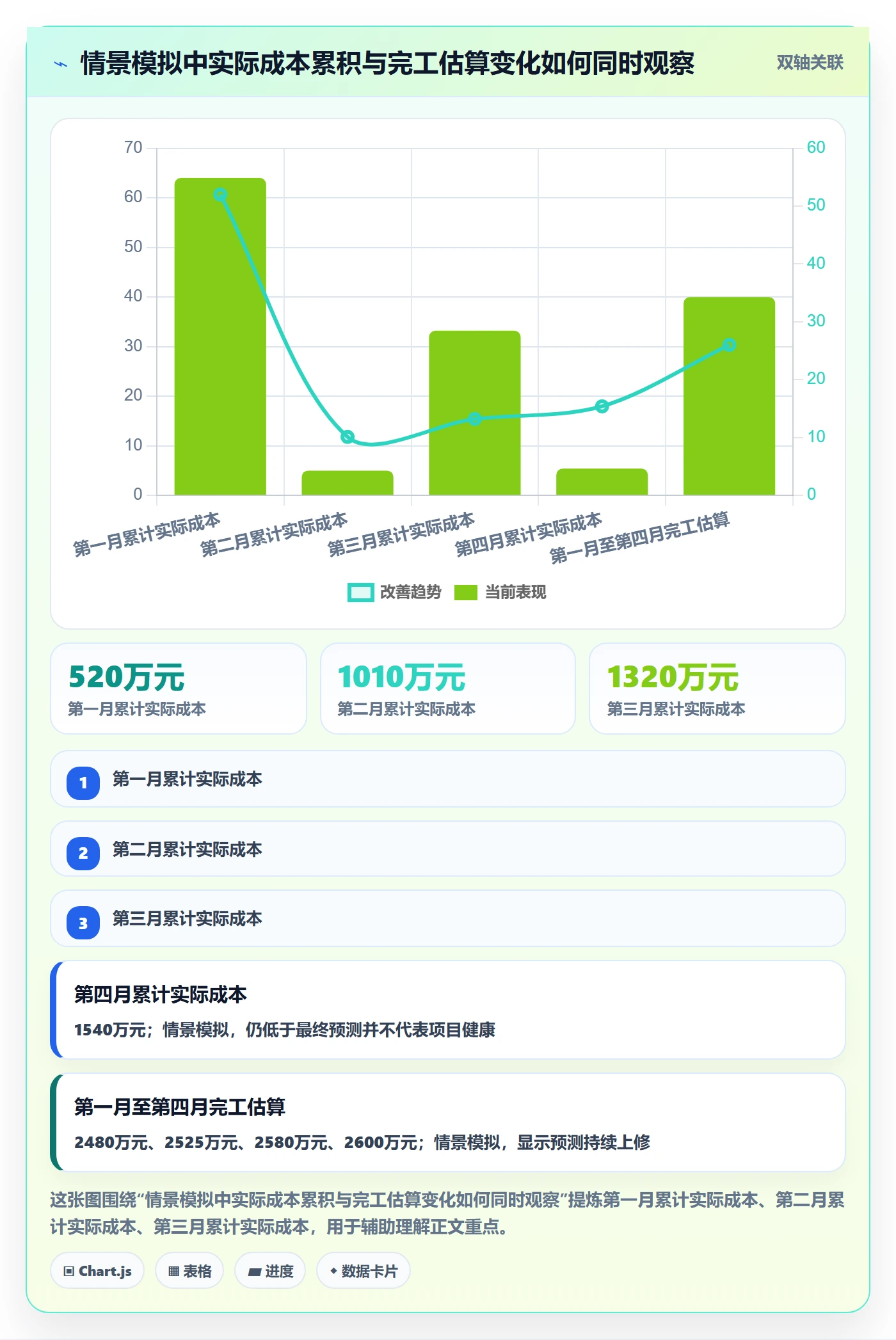Click the 表格 tag
The width and height of the screenshot is (896, 1340).
pos(189,1271)
